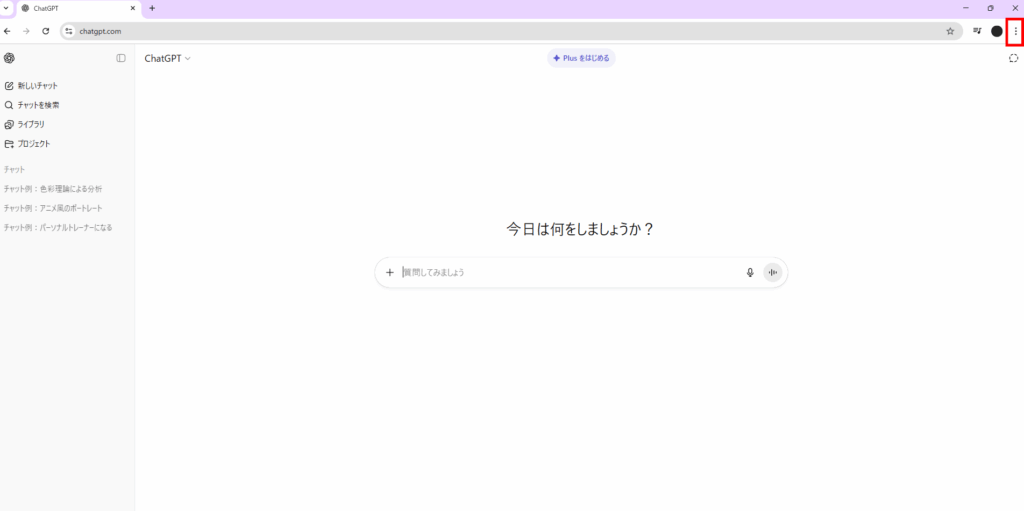
Task: Open a new browser tab with plus button
Action: [x=152, y=8]
